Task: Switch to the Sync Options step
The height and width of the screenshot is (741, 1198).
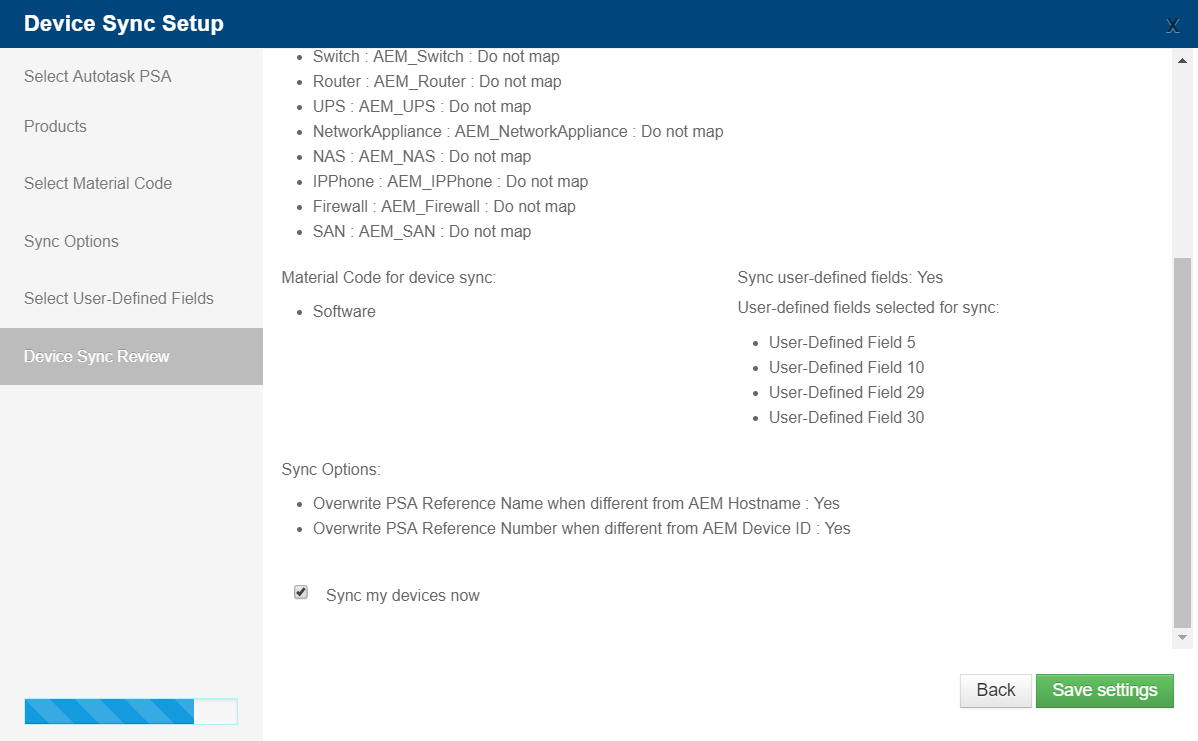Action: (71, 241)
